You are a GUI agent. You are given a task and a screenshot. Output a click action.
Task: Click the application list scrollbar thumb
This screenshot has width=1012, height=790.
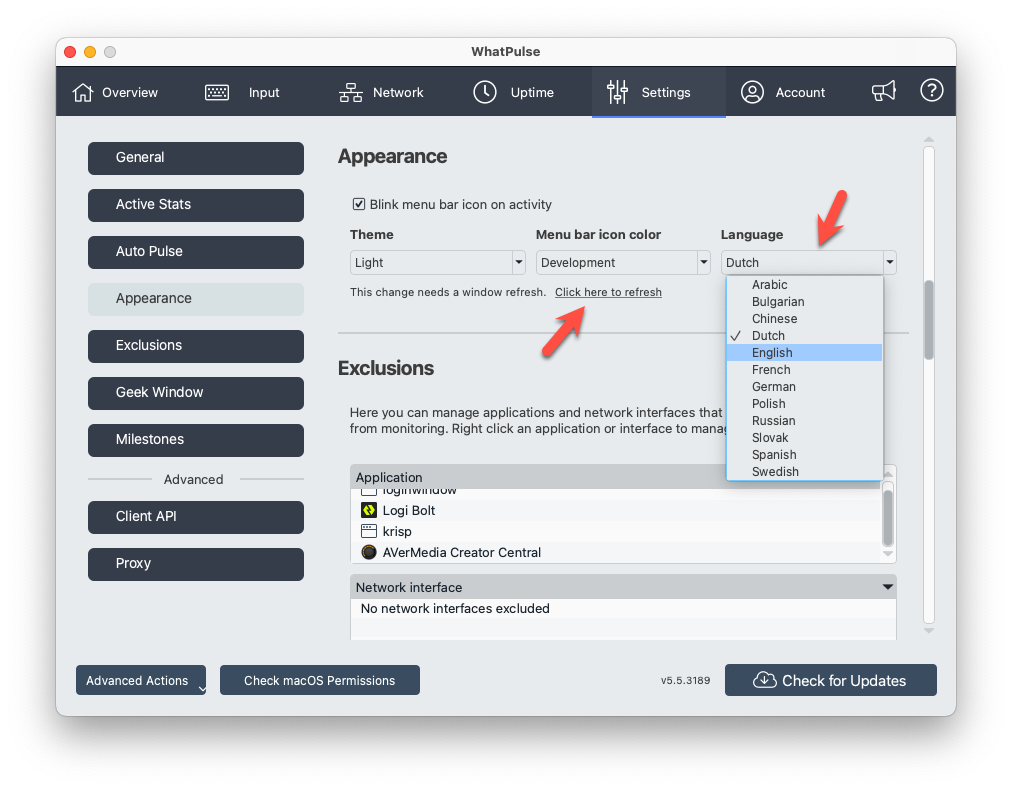[888, 517]
